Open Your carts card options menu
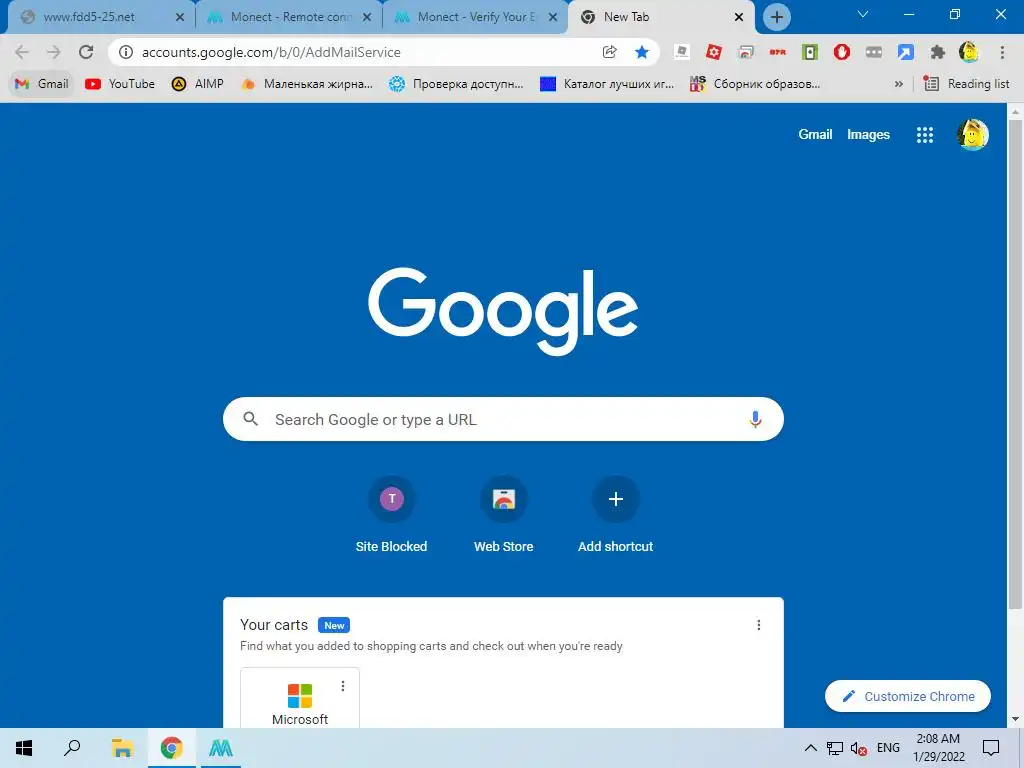This screenshot has height=768, width=1024. click(x=759, y=625)
